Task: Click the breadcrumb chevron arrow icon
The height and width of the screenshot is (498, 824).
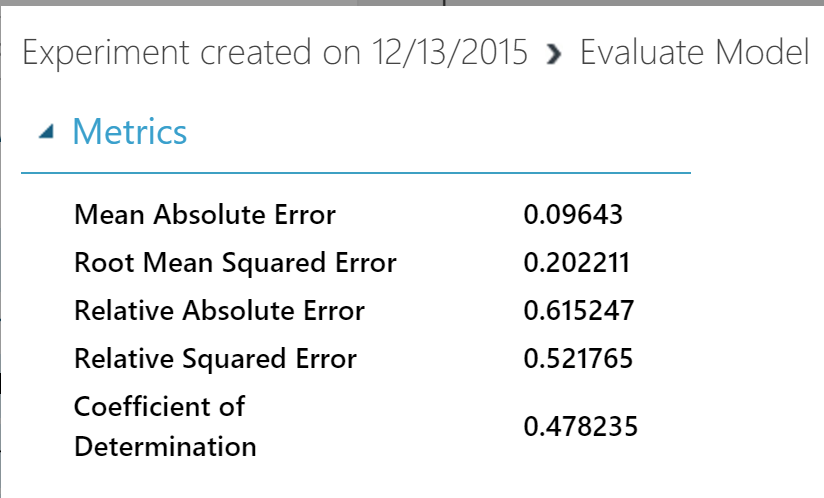Action: [555, 56]
